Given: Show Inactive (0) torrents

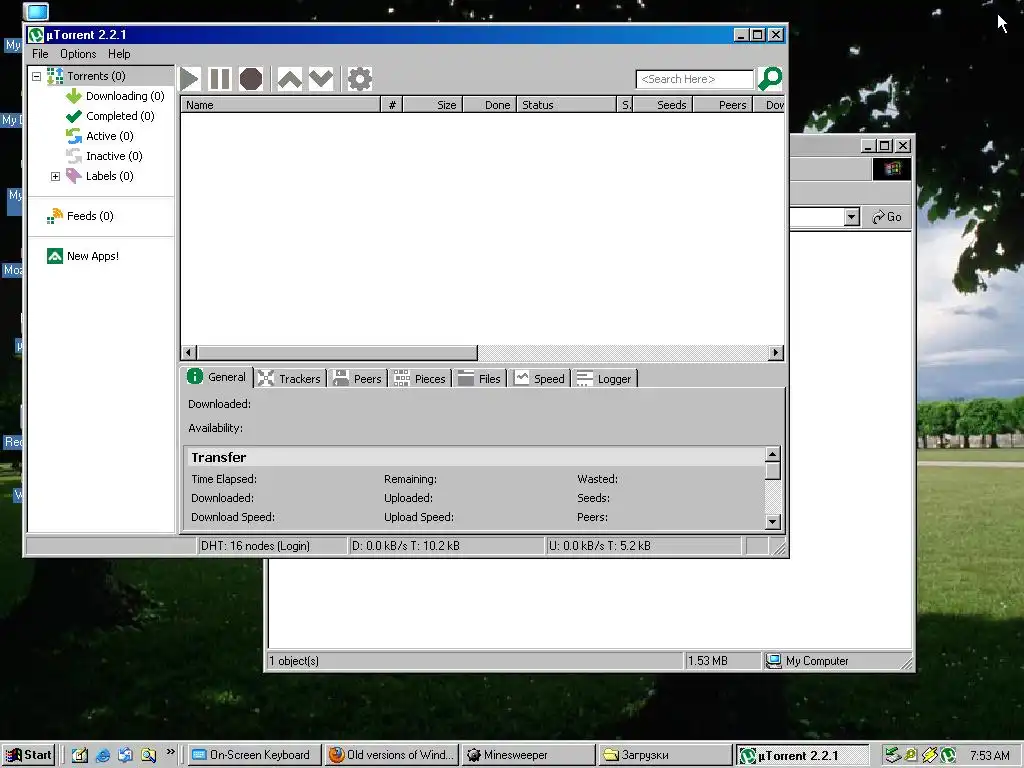Looking at the screenshot, I should tap(104, 156).
